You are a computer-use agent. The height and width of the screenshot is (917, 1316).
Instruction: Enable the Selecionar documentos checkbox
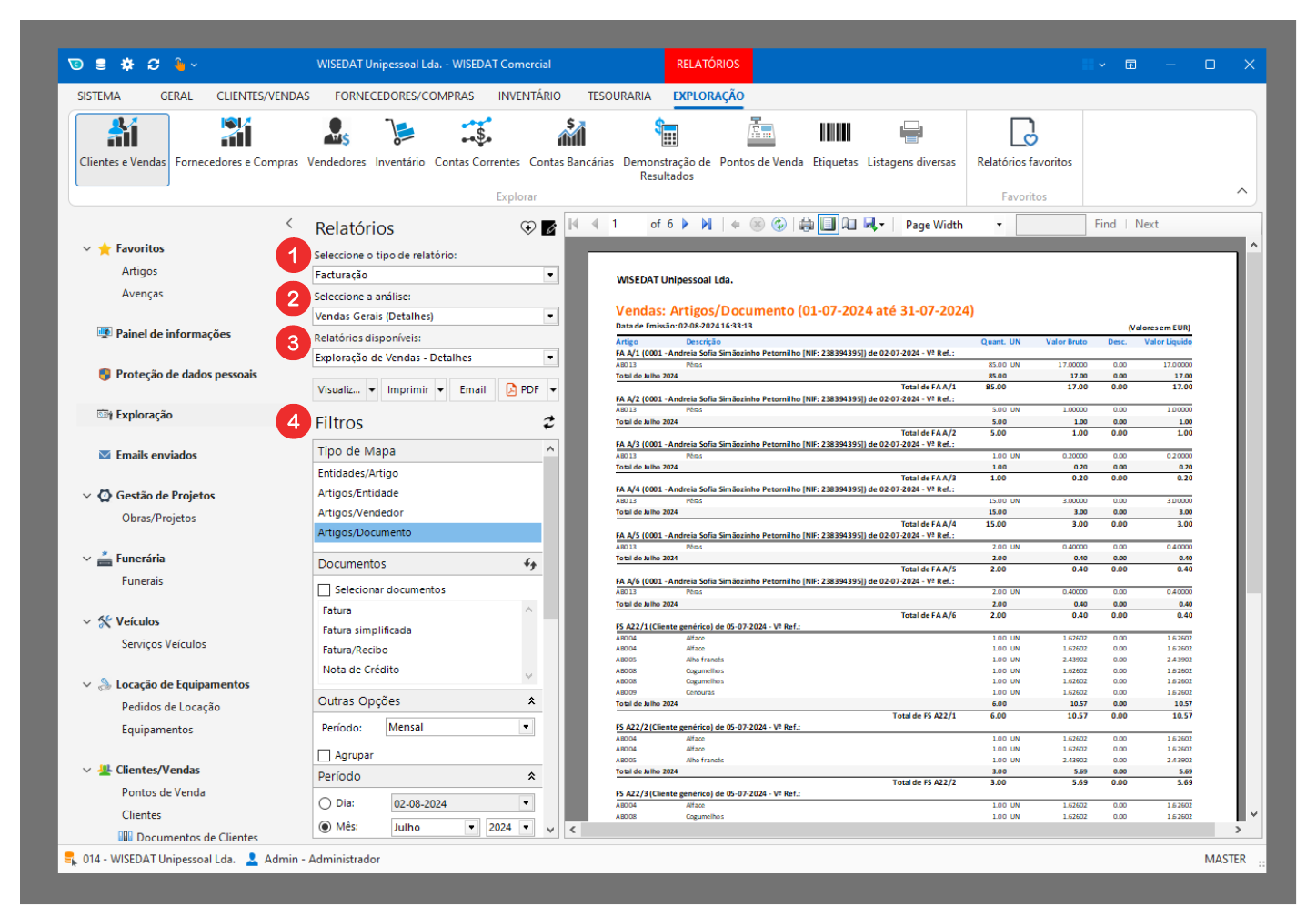click(325, 590)
